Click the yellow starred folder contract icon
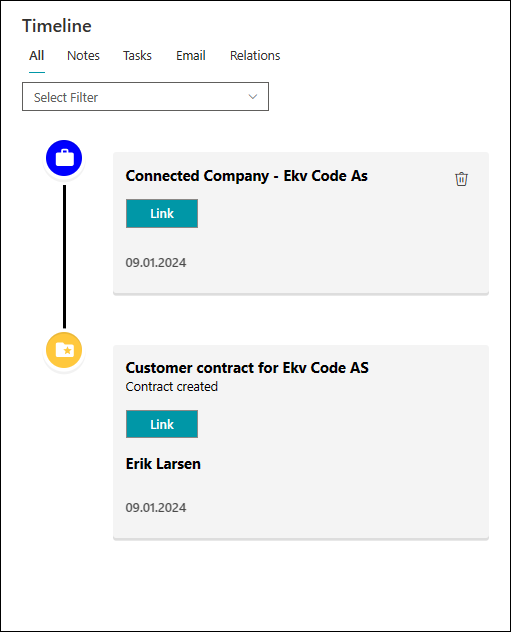Screen dimensions: 511x632 pos(64,350)
